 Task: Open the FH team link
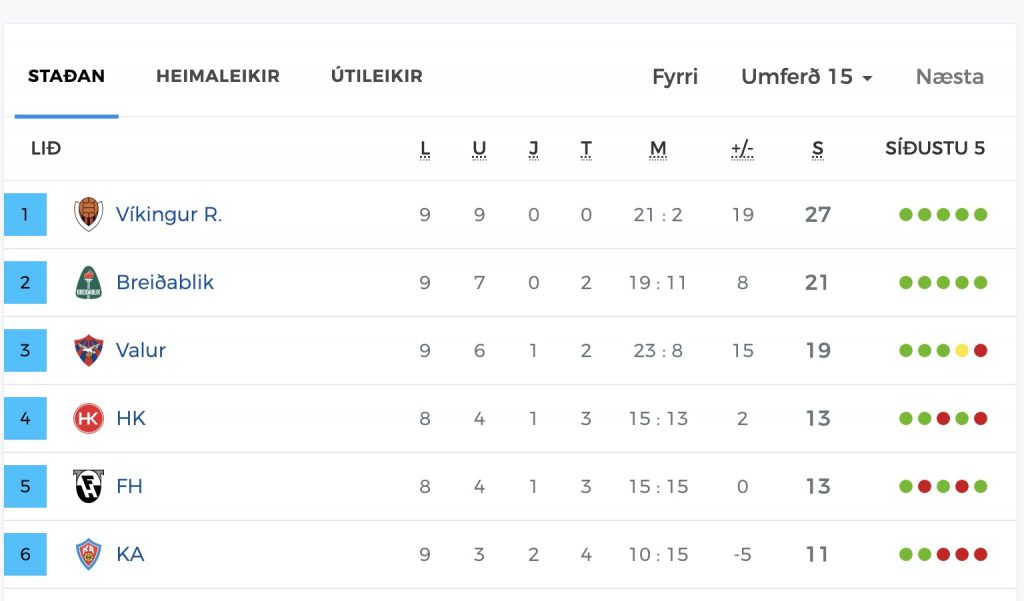point(129,486)
